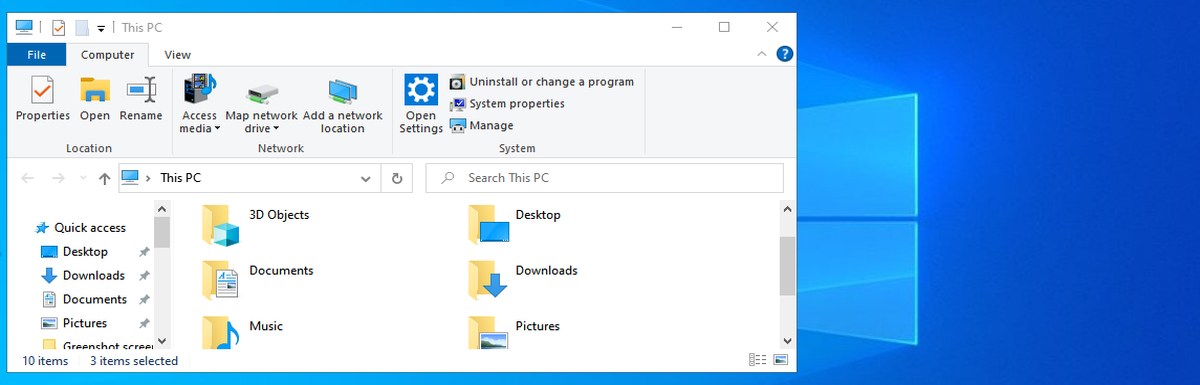Click the Up one level arrow

(105, 178)
